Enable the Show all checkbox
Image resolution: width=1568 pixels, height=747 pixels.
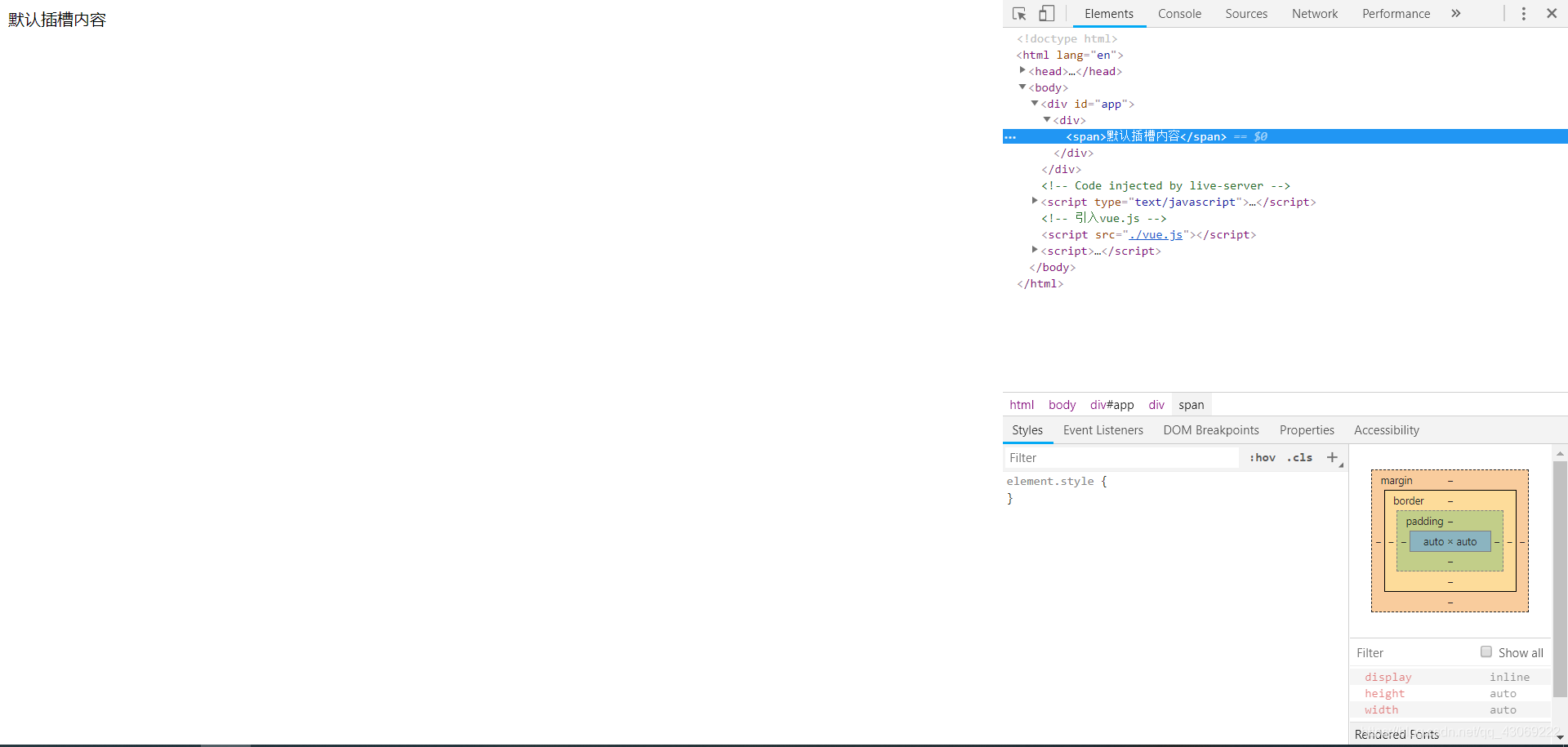(x=1486, y=652)
